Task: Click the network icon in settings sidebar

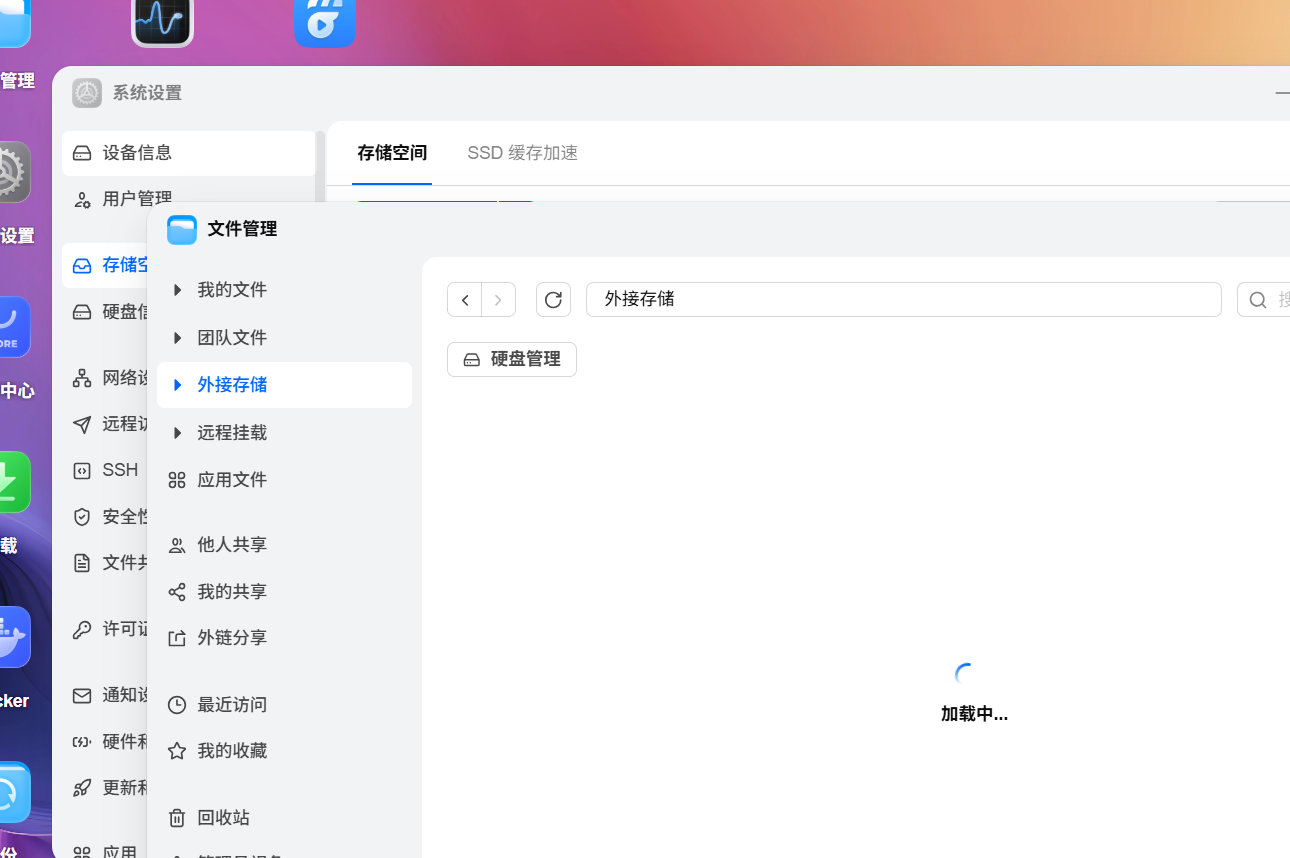Action: click(x=82, y=378)
